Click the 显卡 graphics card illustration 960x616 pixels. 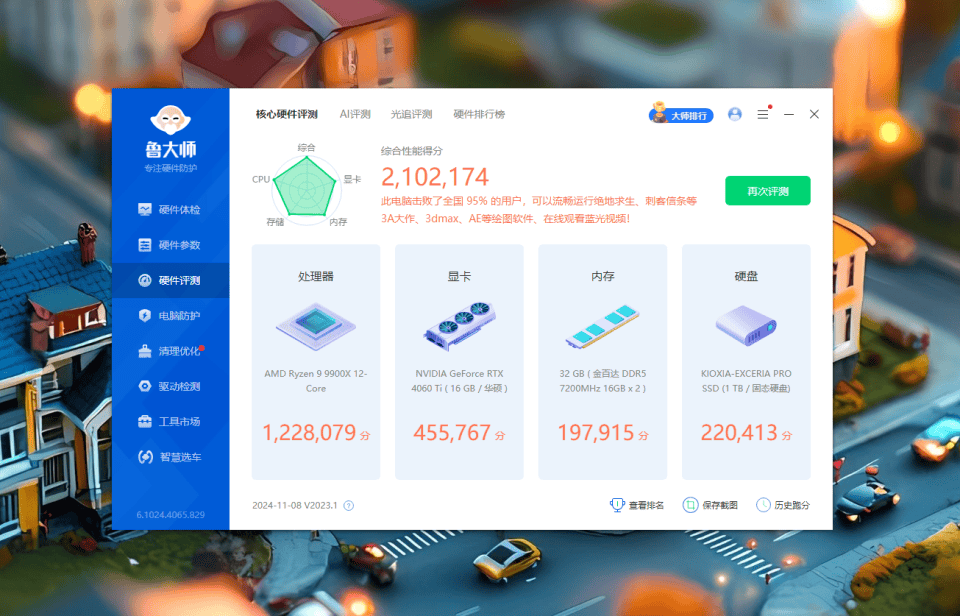click(x=459, y=325)
